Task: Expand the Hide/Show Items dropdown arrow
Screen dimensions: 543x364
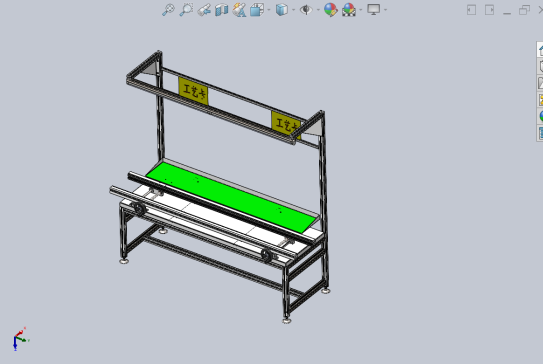Action: (318, 10)
